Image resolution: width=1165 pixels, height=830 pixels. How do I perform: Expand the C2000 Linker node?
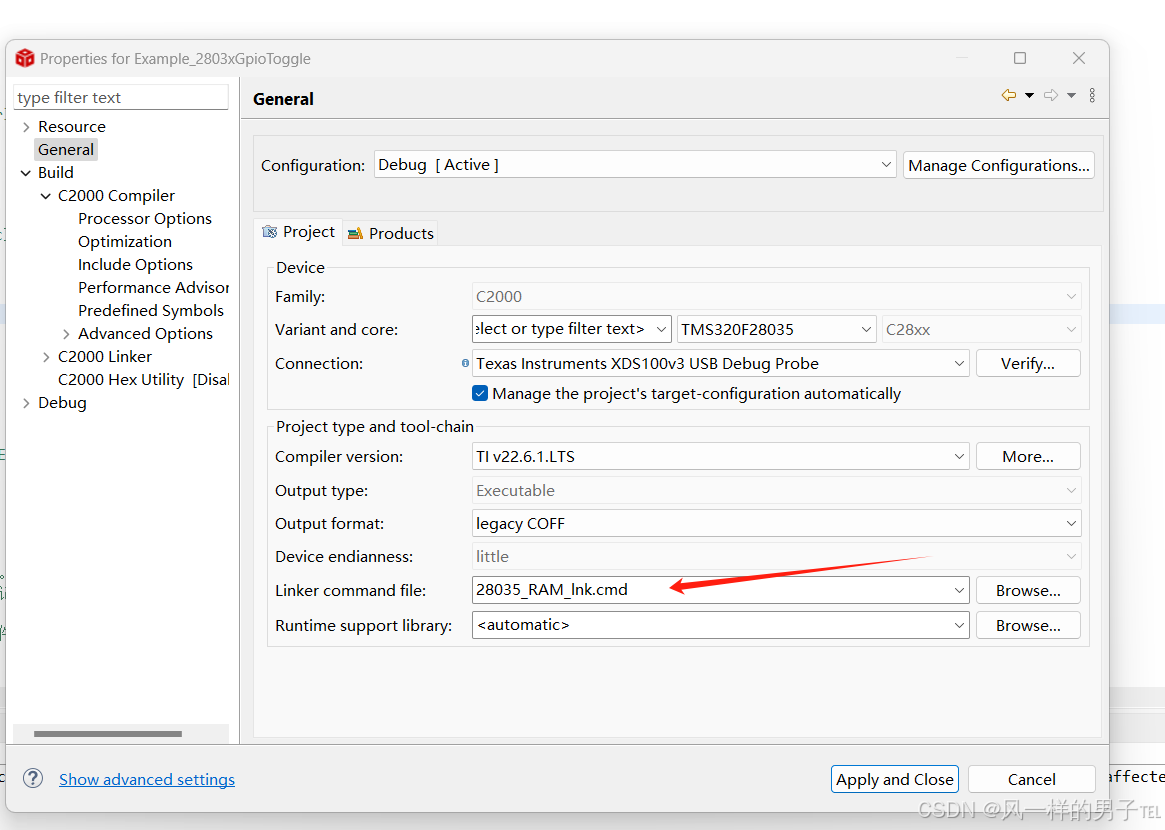click(46, 357)
